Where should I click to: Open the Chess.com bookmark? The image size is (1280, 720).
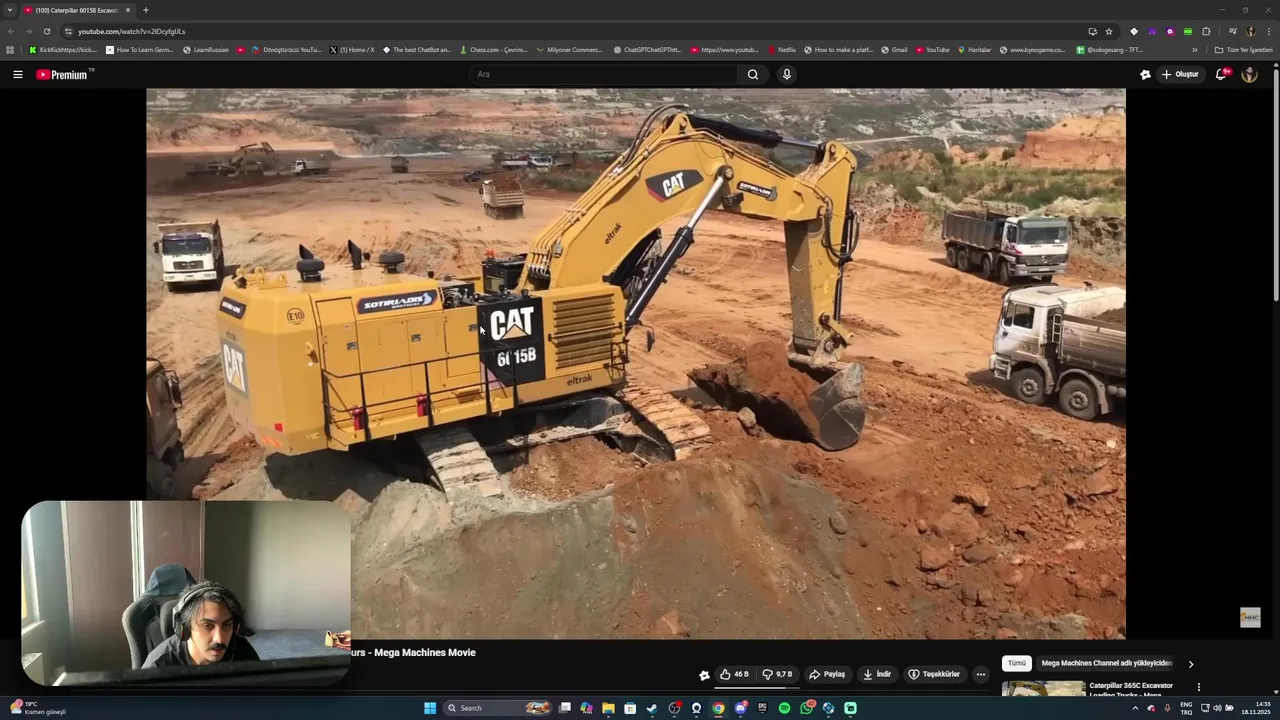tap(492, 50)
